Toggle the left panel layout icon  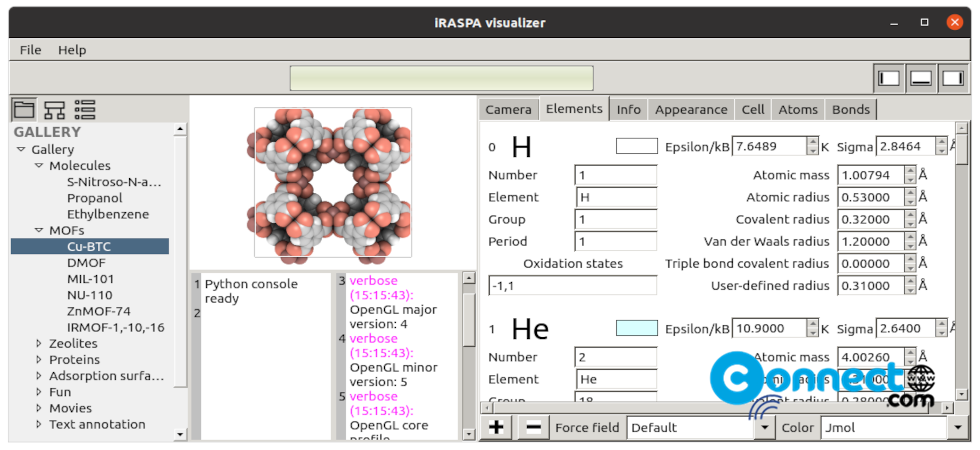[x=889, y=78]
